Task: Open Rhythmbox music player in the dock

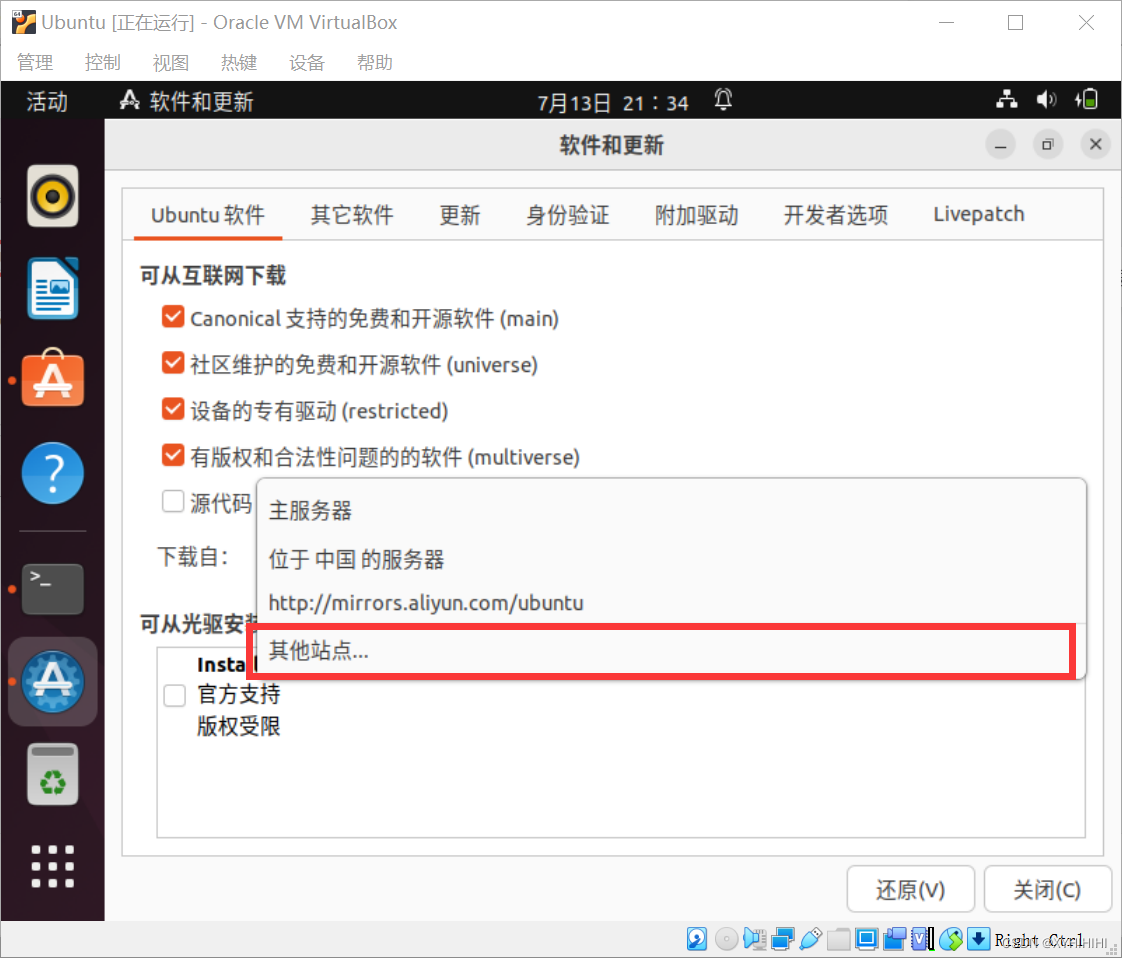Action: pos(52,197)
